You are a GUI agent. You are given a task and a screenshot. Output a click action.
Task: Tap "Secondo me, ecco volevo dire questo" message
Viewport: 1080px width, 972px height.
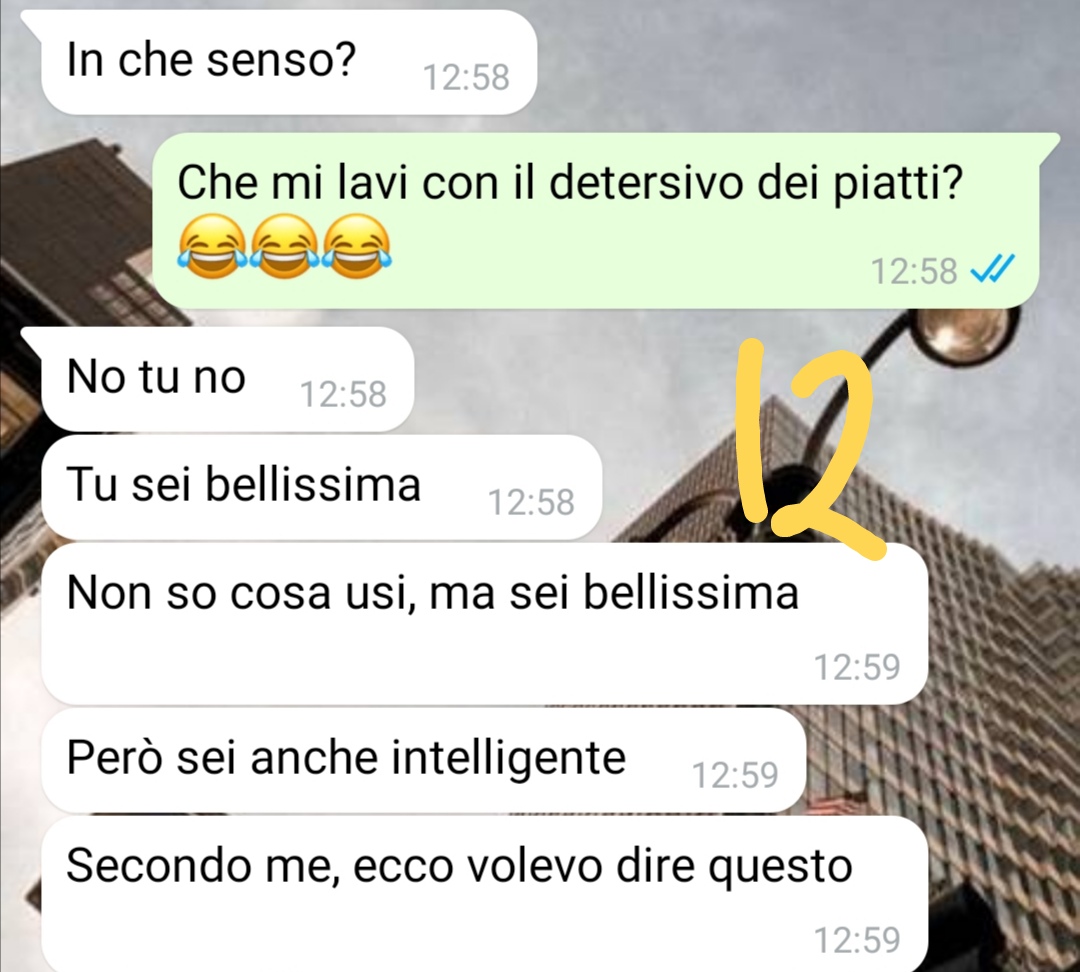[x=485, y=894]
